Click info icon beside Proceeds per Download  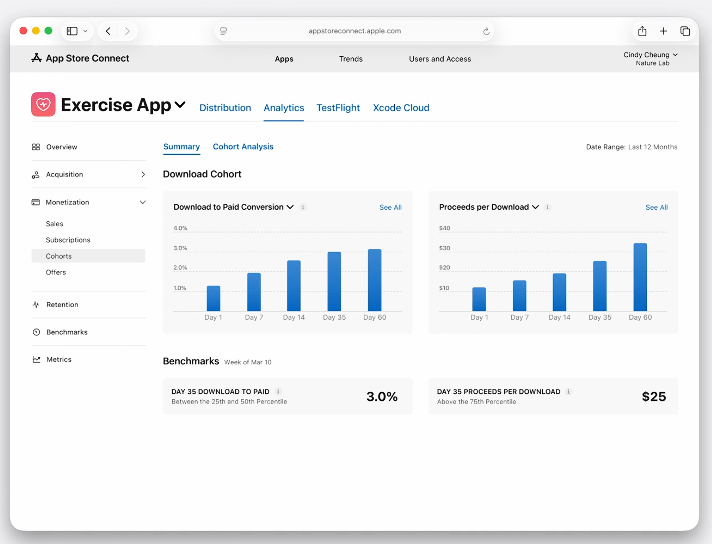(548, 207)
